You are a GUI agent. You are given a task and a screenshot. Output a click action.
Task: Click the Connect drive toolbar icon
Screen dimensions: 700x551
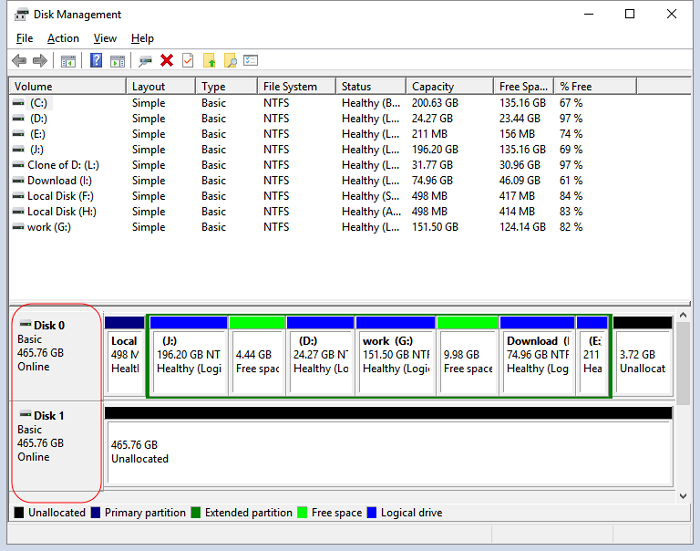[x=146, y=61]
